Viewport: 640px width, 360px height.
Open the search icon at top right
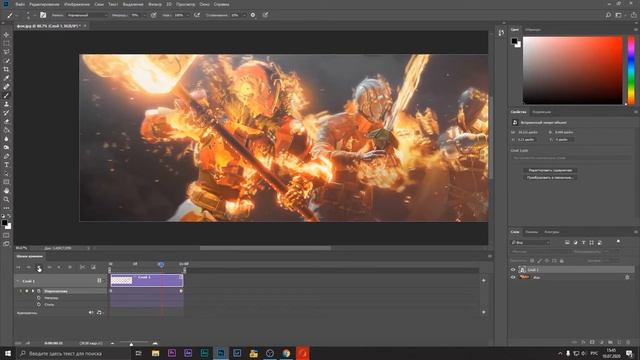[x=608, y=15]
